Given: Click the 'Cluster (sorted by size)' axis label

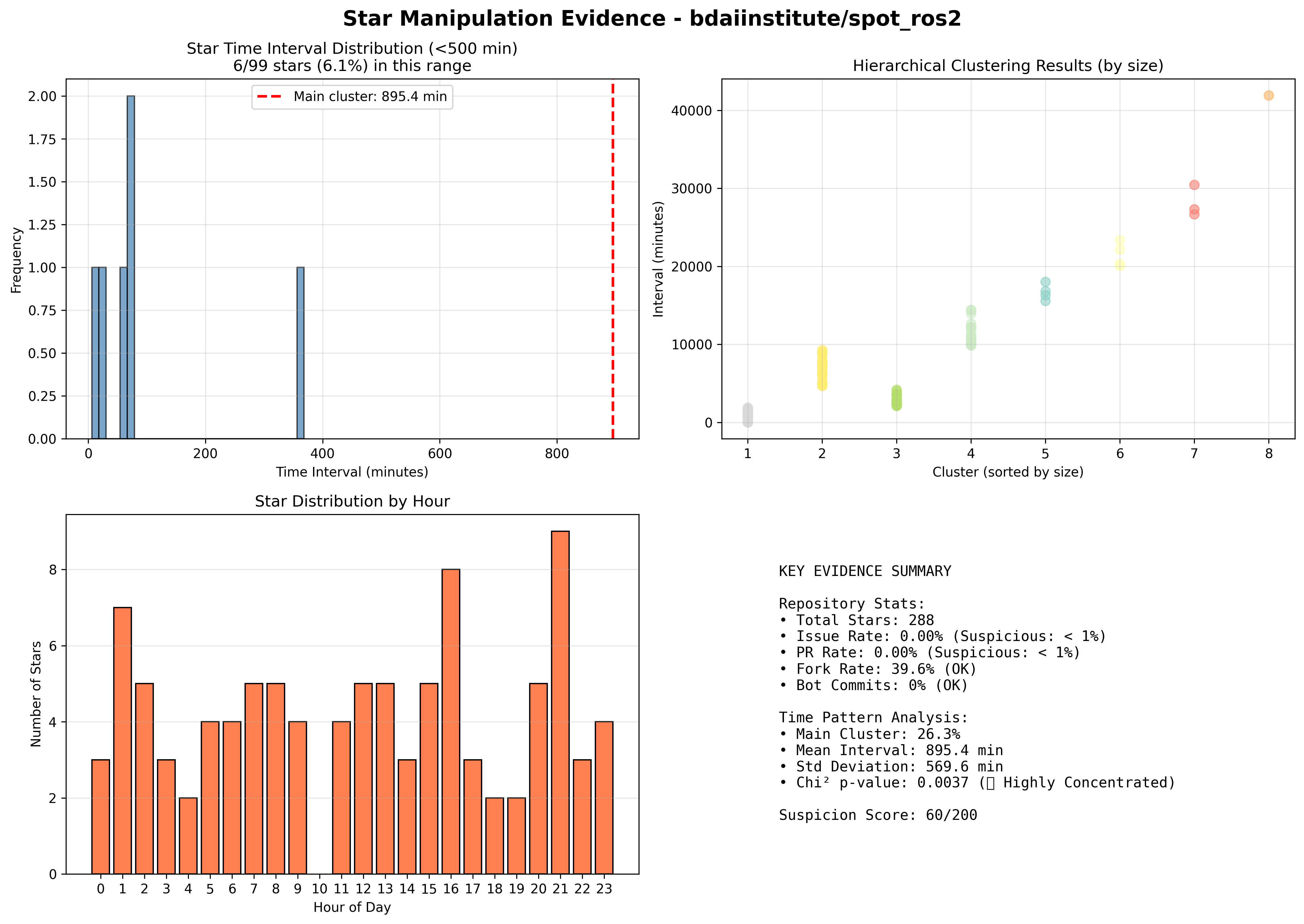Looking at the screenshot, I should coord(1008,472).
